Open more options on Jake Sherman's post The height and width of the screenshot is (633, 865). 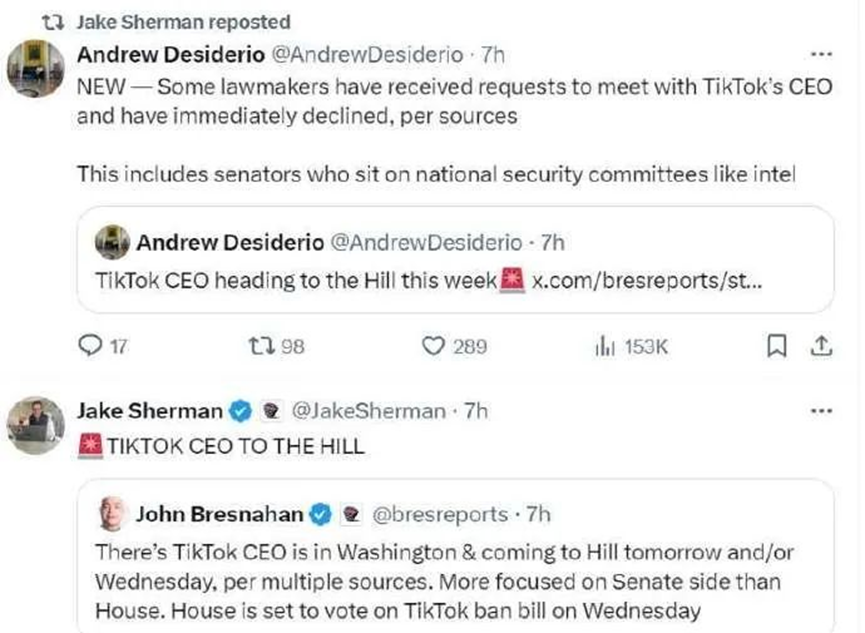coord(820,410)
